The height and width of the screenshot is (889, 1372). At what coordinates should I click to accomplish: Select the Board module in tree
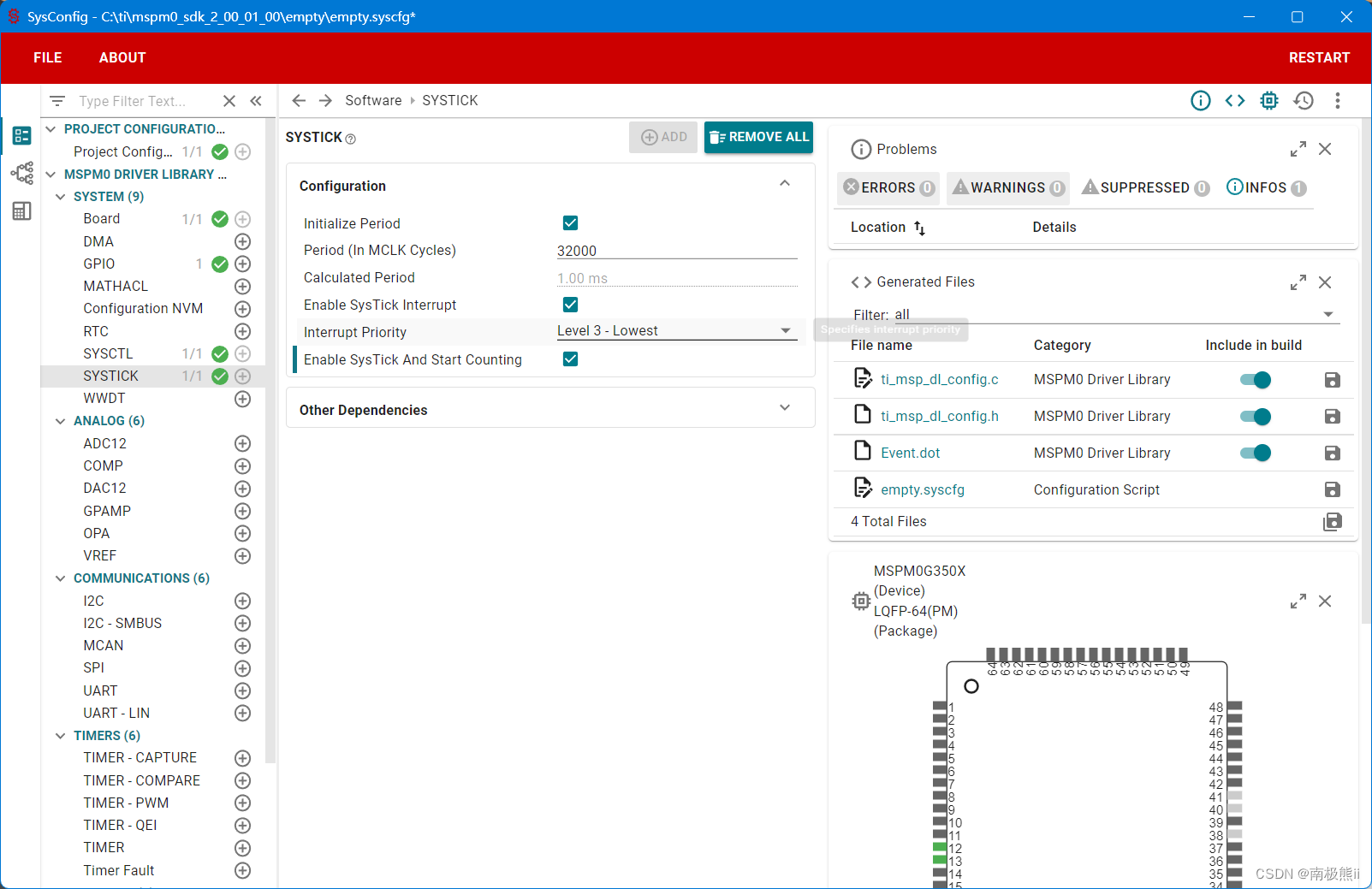[102, 219]
